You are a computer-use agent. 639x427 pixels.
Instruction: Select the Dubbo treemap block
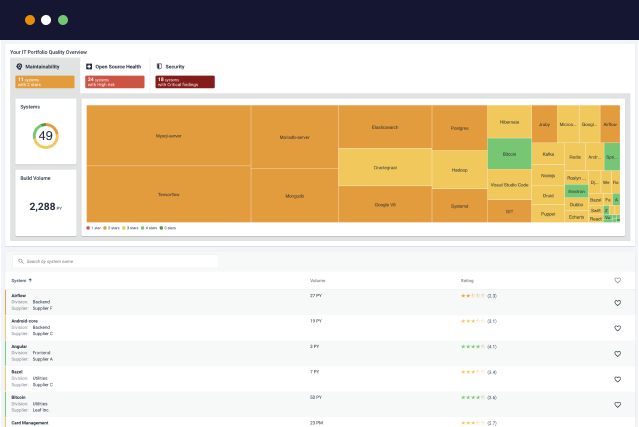coord(576,205)
